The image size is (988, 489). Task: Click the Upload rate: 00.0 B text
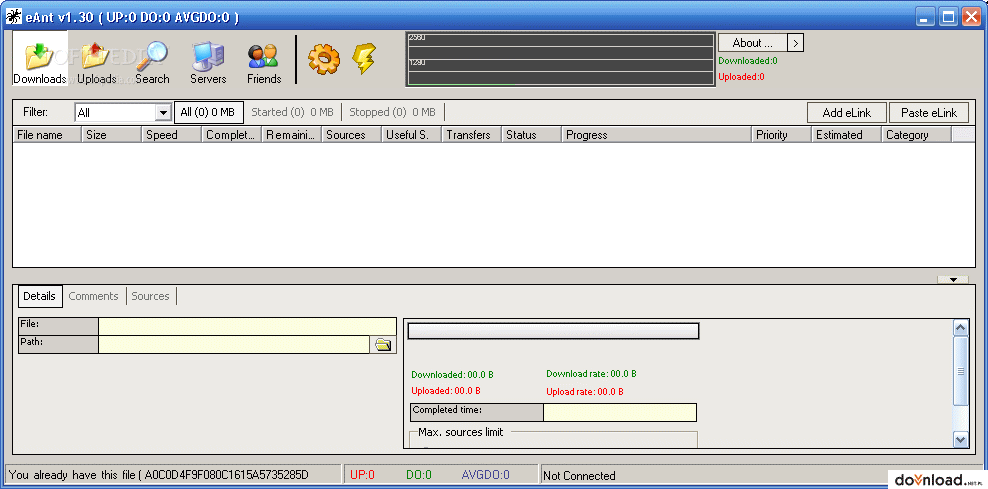585,392
